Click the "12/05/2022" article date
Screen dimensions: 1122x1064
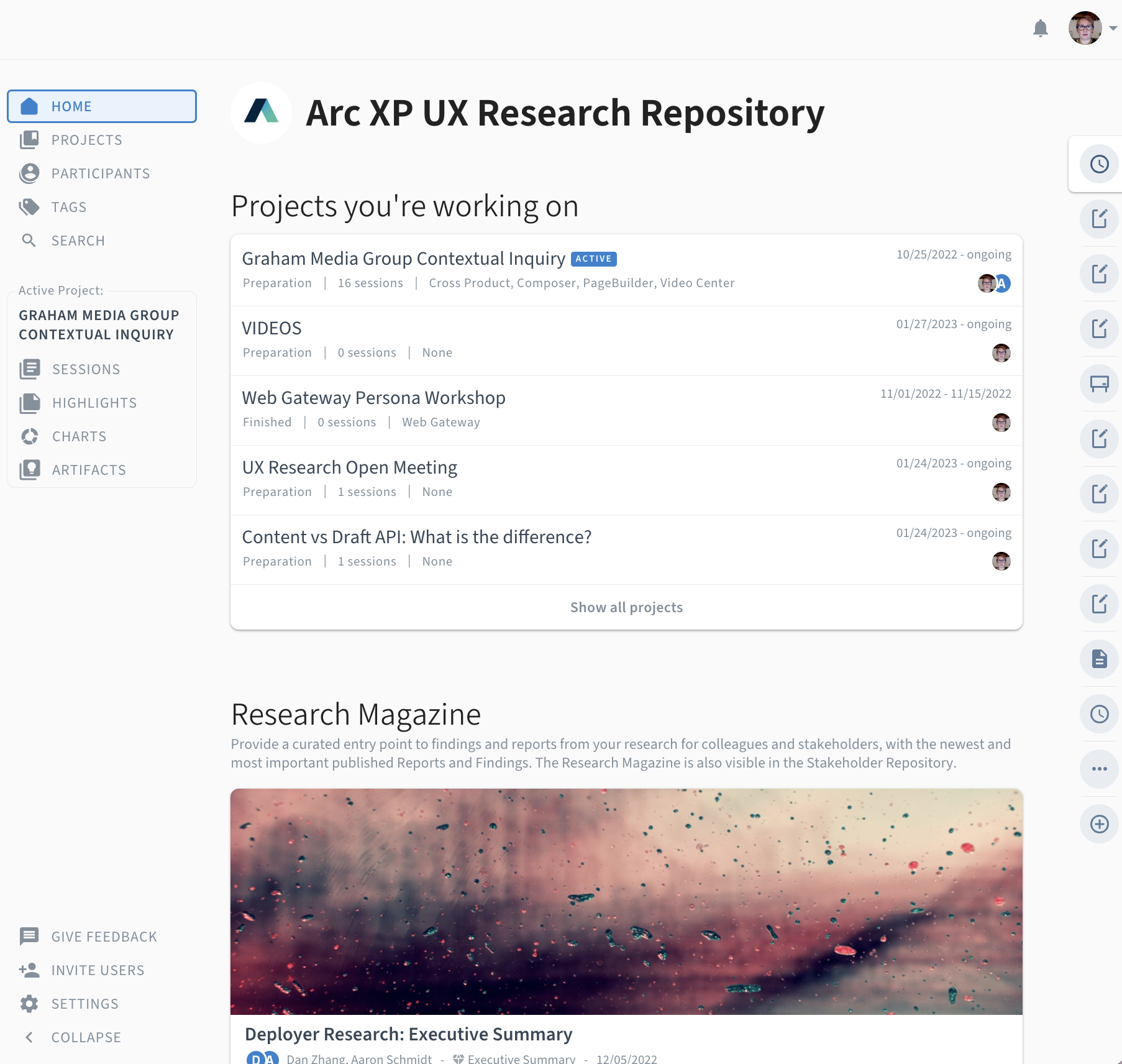[626, 1058]
